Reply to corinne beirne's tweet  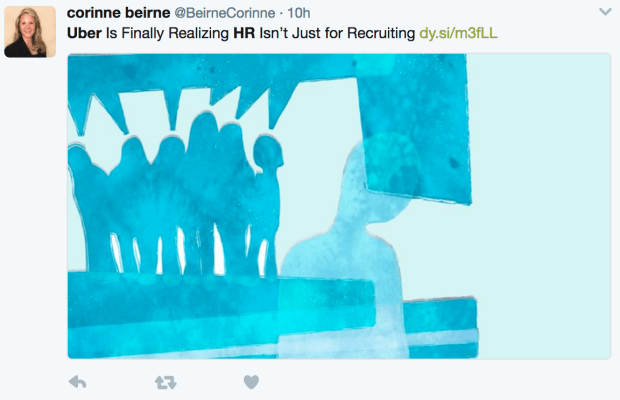click(x=78, y=382)
